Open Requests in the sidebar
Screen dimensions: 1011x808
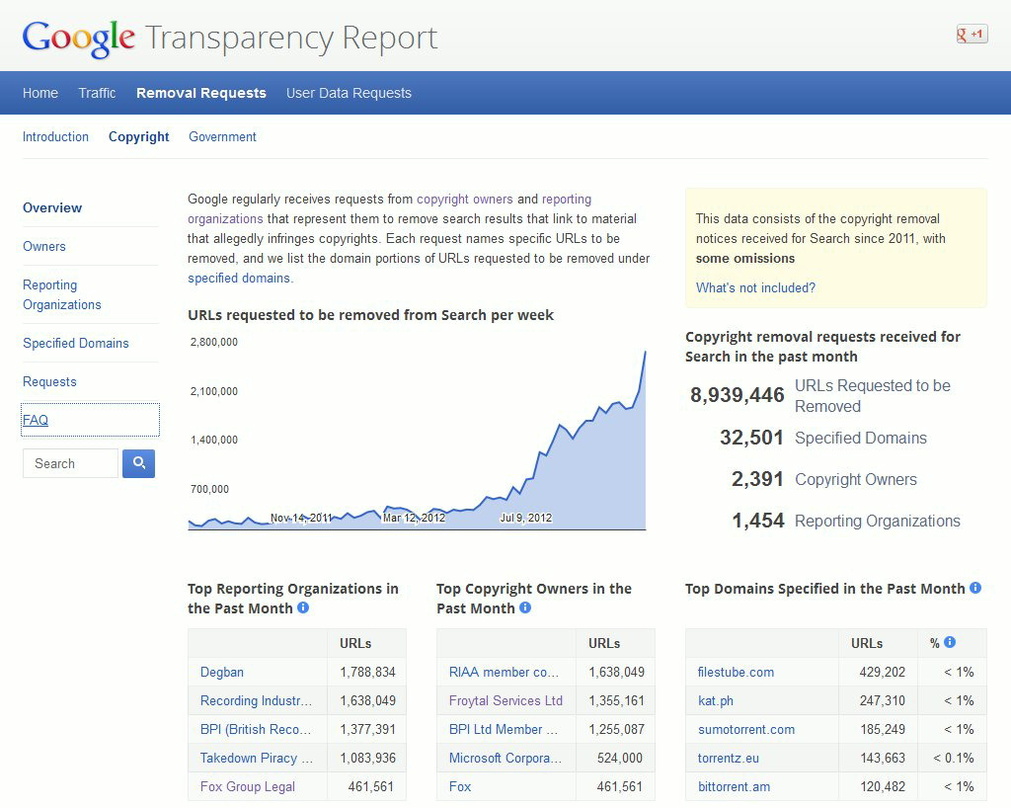coord(50,382)
